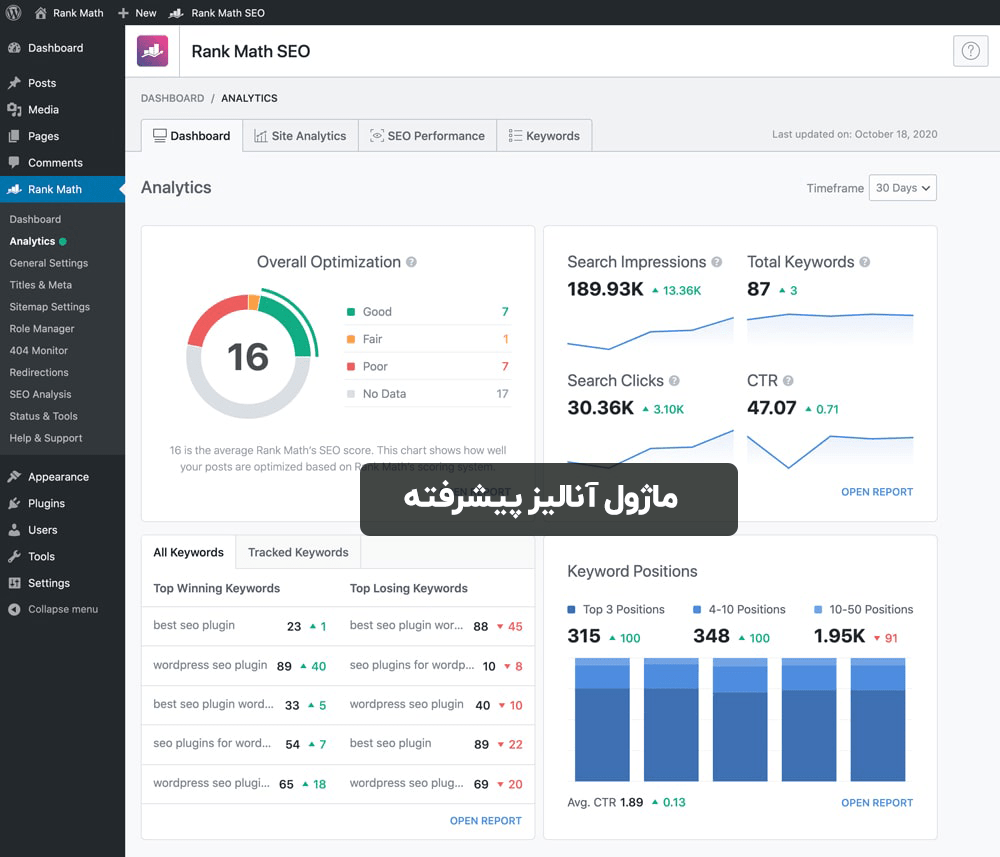This screenshot has height=857, width=1000.
Task: Click the Overall Optimization help icon
Action: [411, 262]
